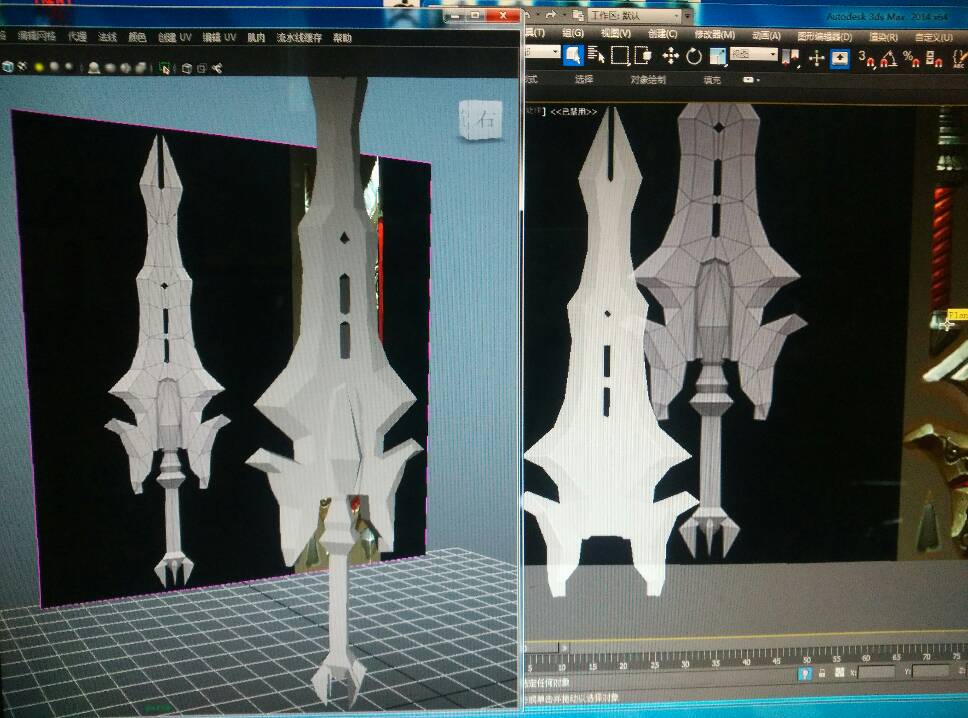The height and width of the screenshot is (718, 968).
Task: Click the branching nodes icon in Maya toolbar
Action: coord(217,68)
